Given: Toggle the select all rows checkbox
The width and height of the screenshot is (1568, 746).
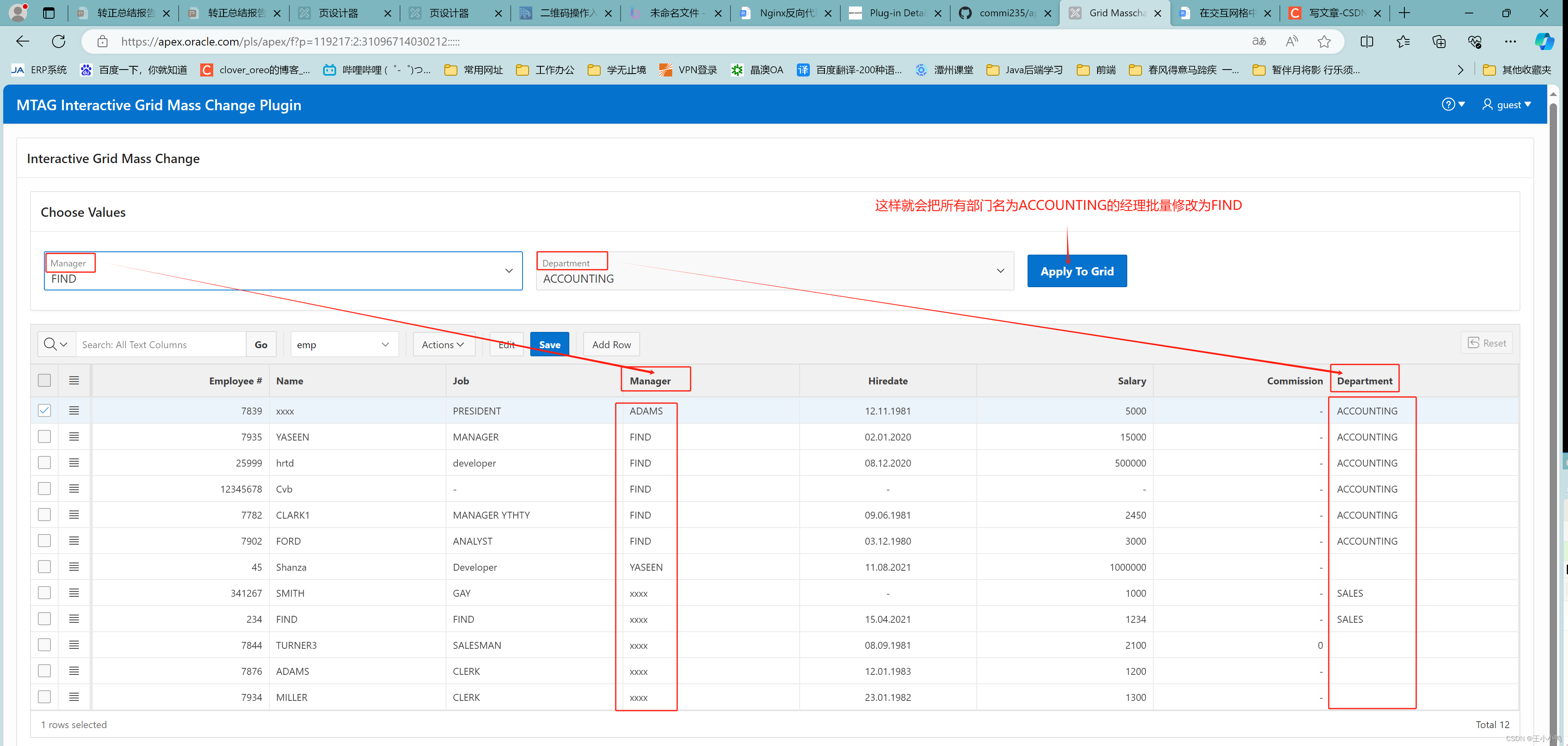Looking at the screenshot, I should tap(44, 380).
